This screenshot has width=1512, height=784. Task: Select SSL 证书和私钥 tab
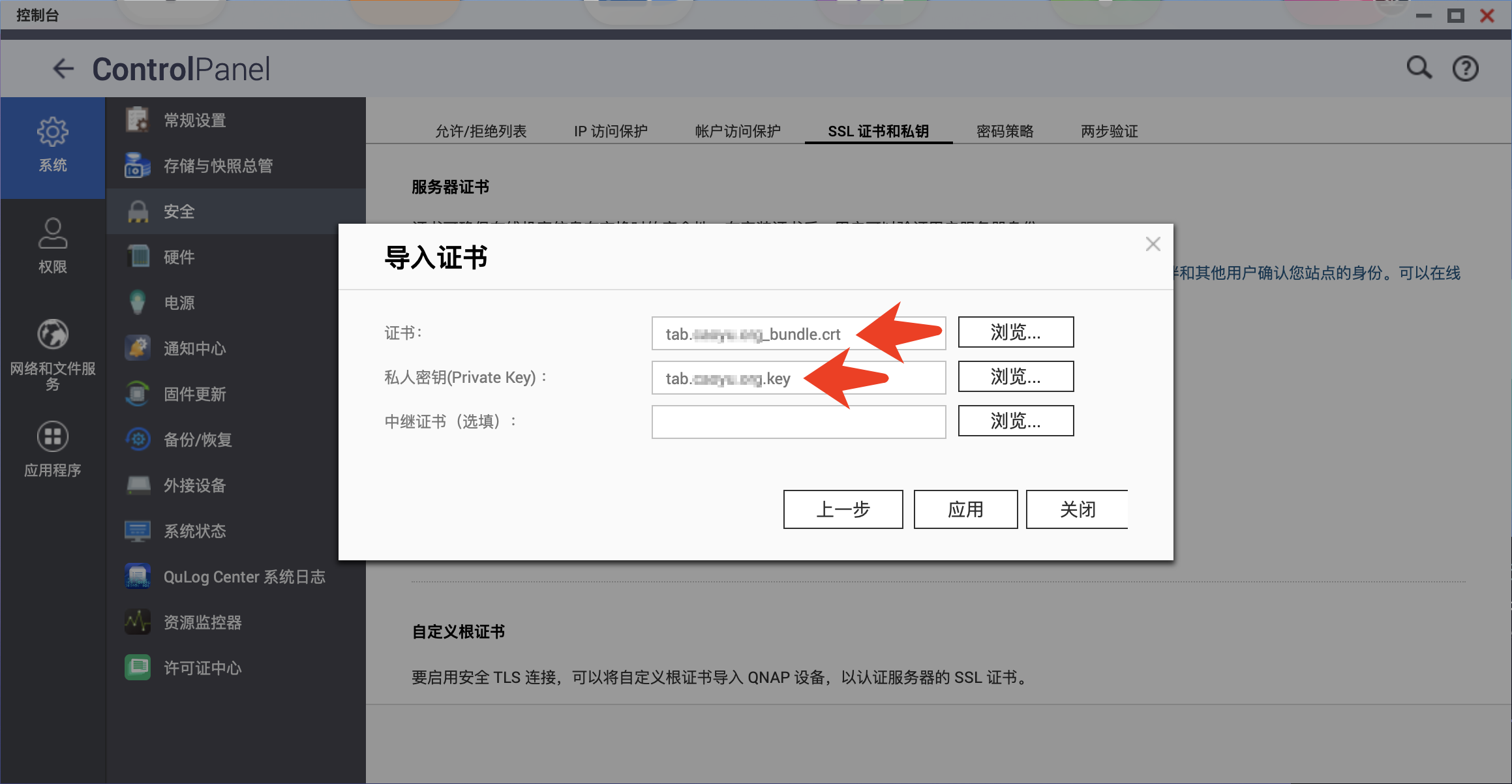tap(878, 131)
